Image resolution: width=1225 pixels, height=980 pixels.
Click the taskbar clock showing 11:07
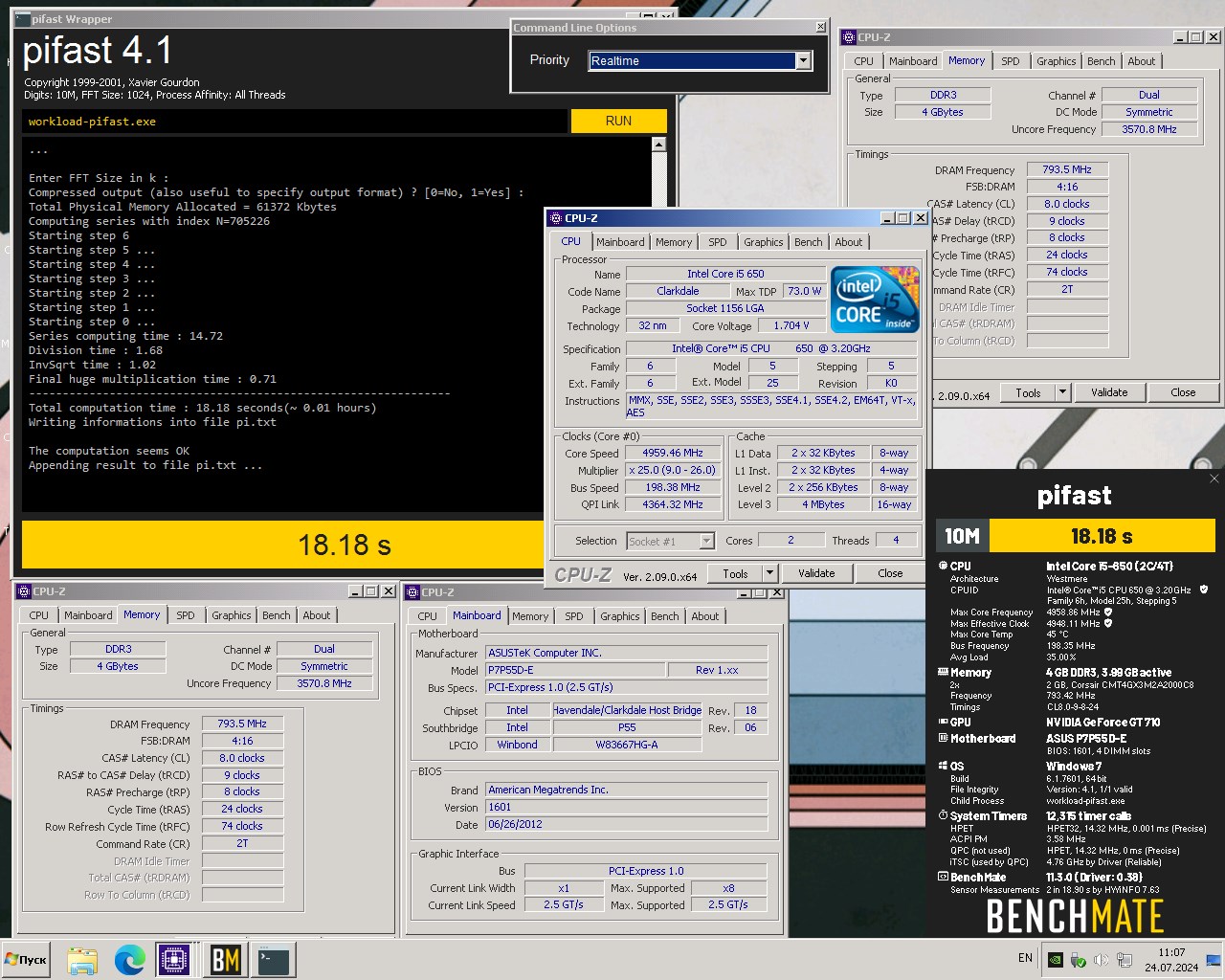click(1171, 960)
